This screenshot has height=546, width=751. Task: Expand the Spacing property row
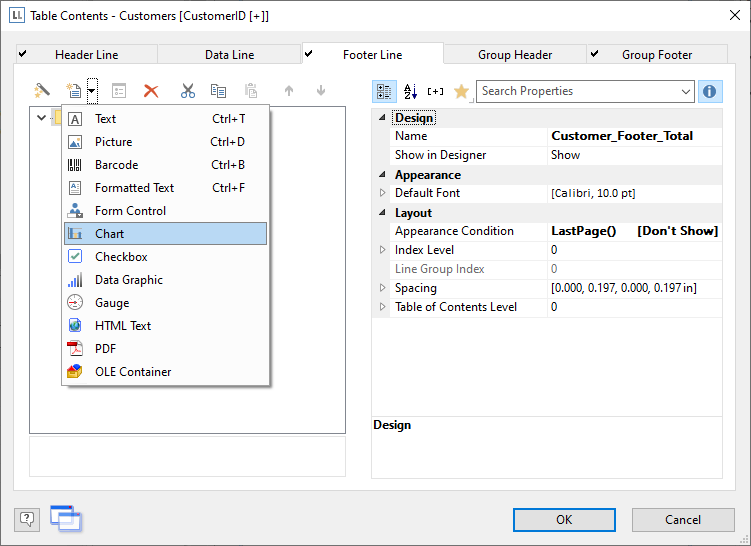pos(382,288)
